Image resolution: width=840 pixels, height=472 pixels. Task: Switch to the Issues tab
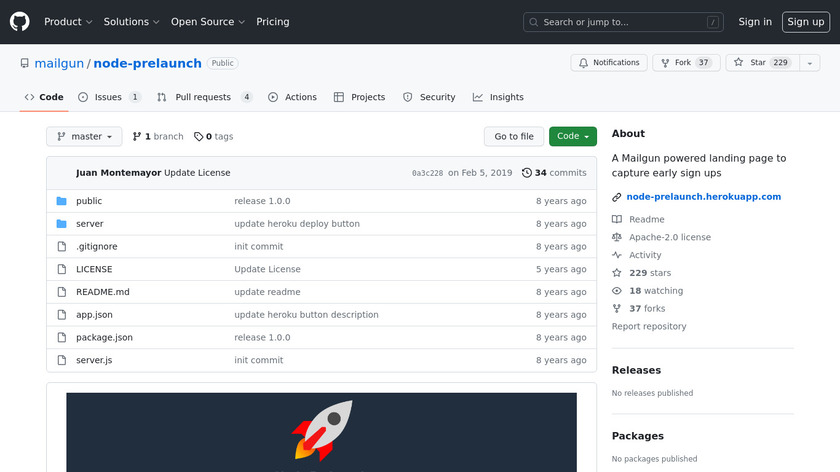click(x=110, y=97)
